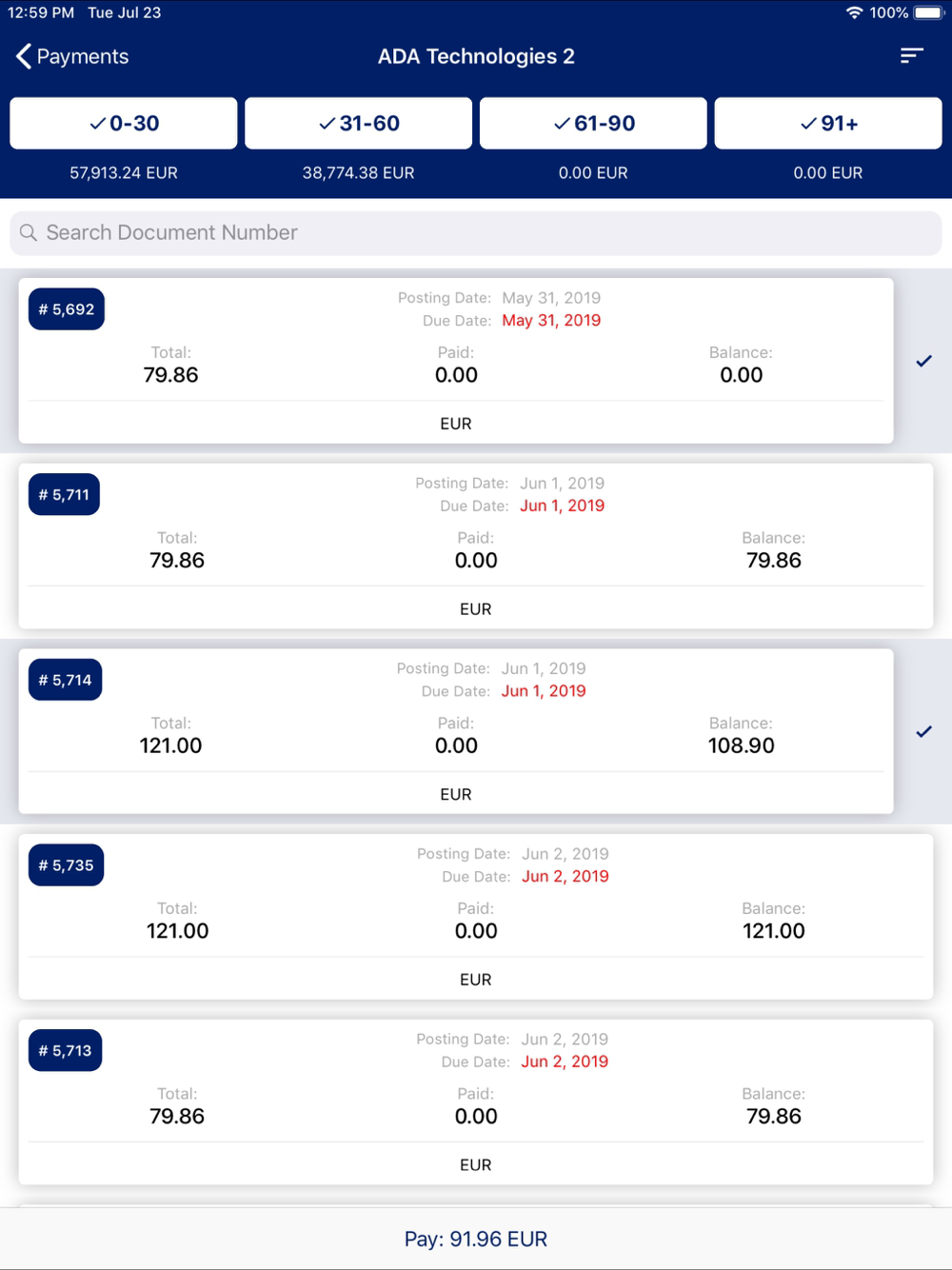Toggle the 0-30 days aging filter
Screen dimensions: 952x1270
[x=124, y=123]
